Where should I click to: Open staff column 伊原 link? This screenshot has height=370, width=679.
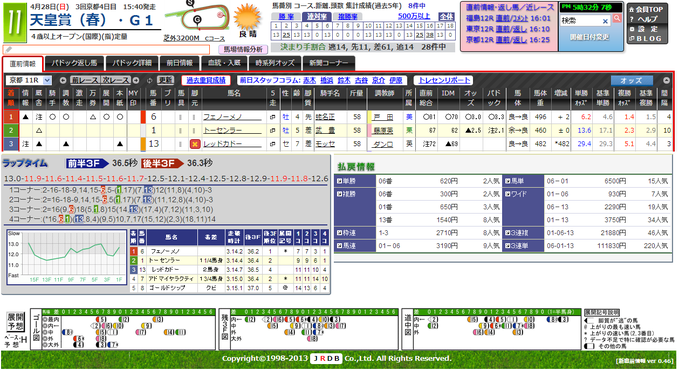tap(396, 80)
